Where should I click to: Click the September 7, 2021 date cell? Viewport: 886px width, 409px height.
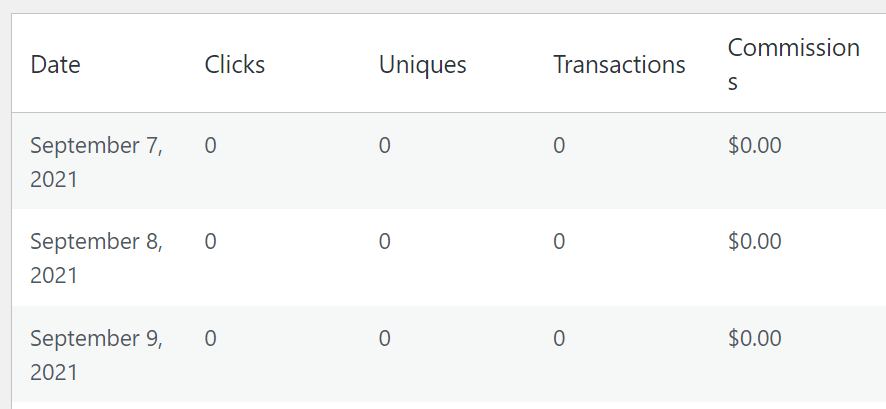click(96, 162)
